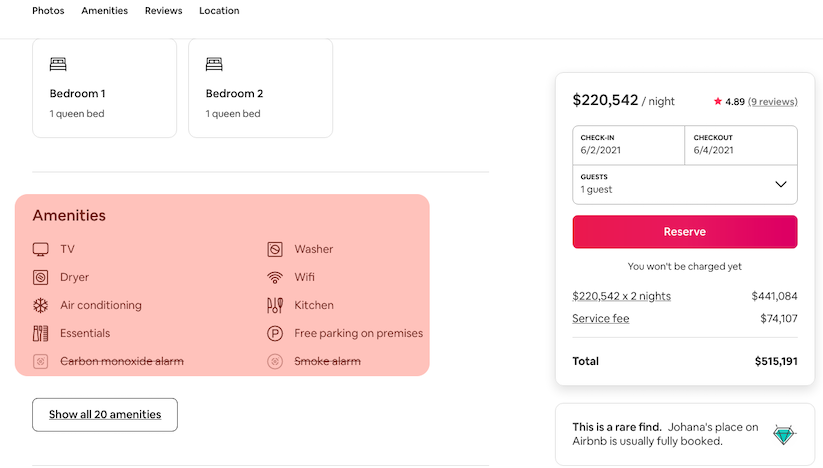Select the Air conditioning label

pyautogui.click(x=101, y=305)
